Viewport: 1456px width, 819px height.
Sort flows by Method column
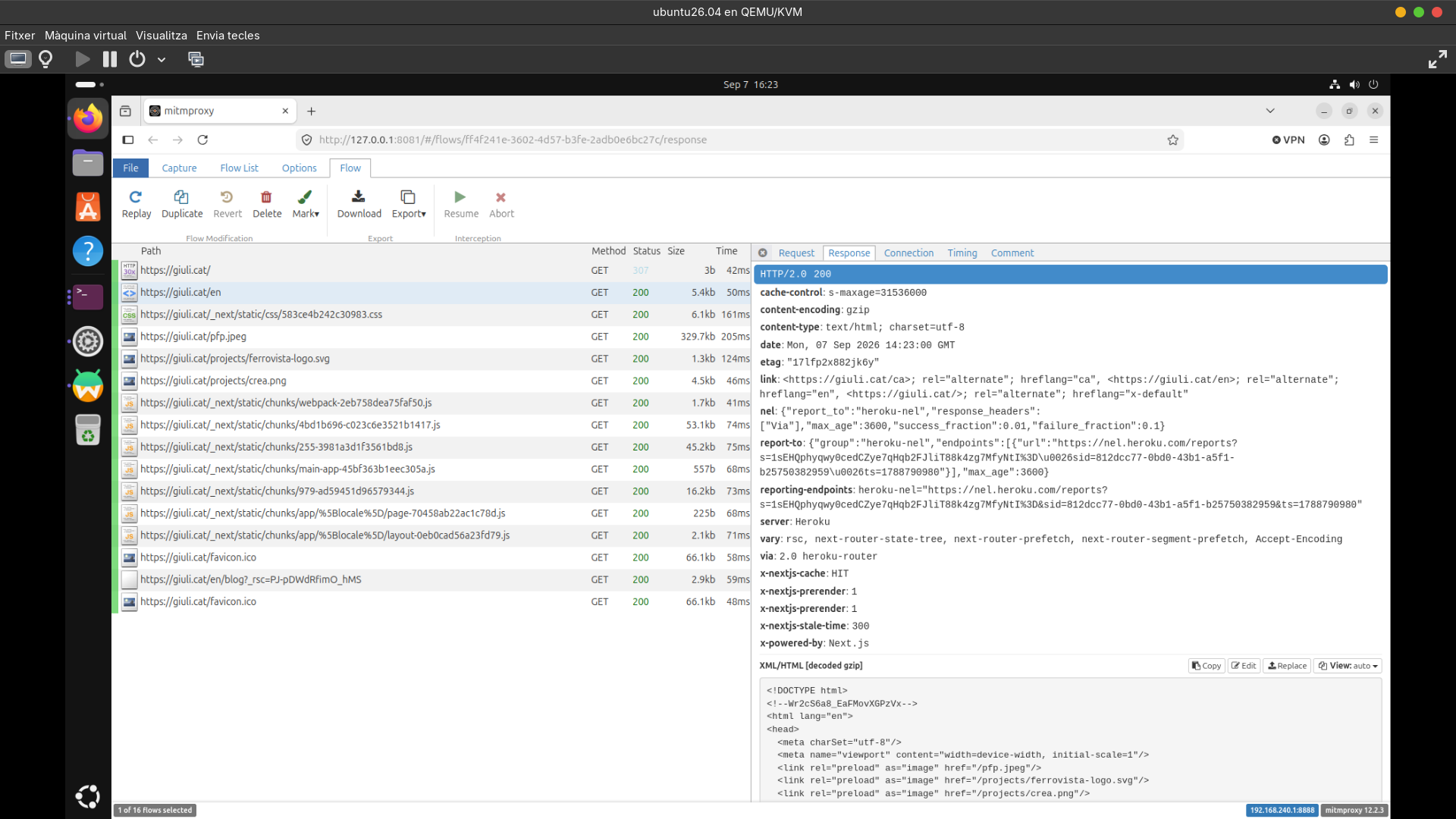tap(608, 251)
